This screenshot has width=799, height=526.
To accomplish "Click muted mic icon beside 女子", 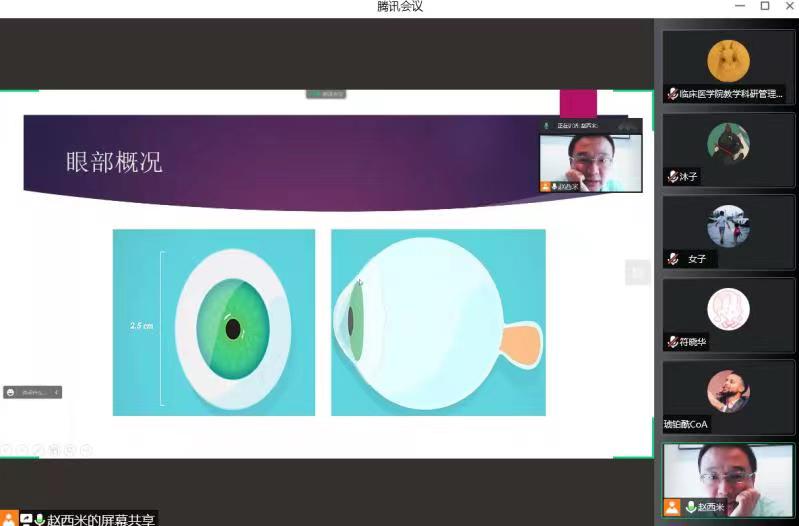I will [673, 259].
